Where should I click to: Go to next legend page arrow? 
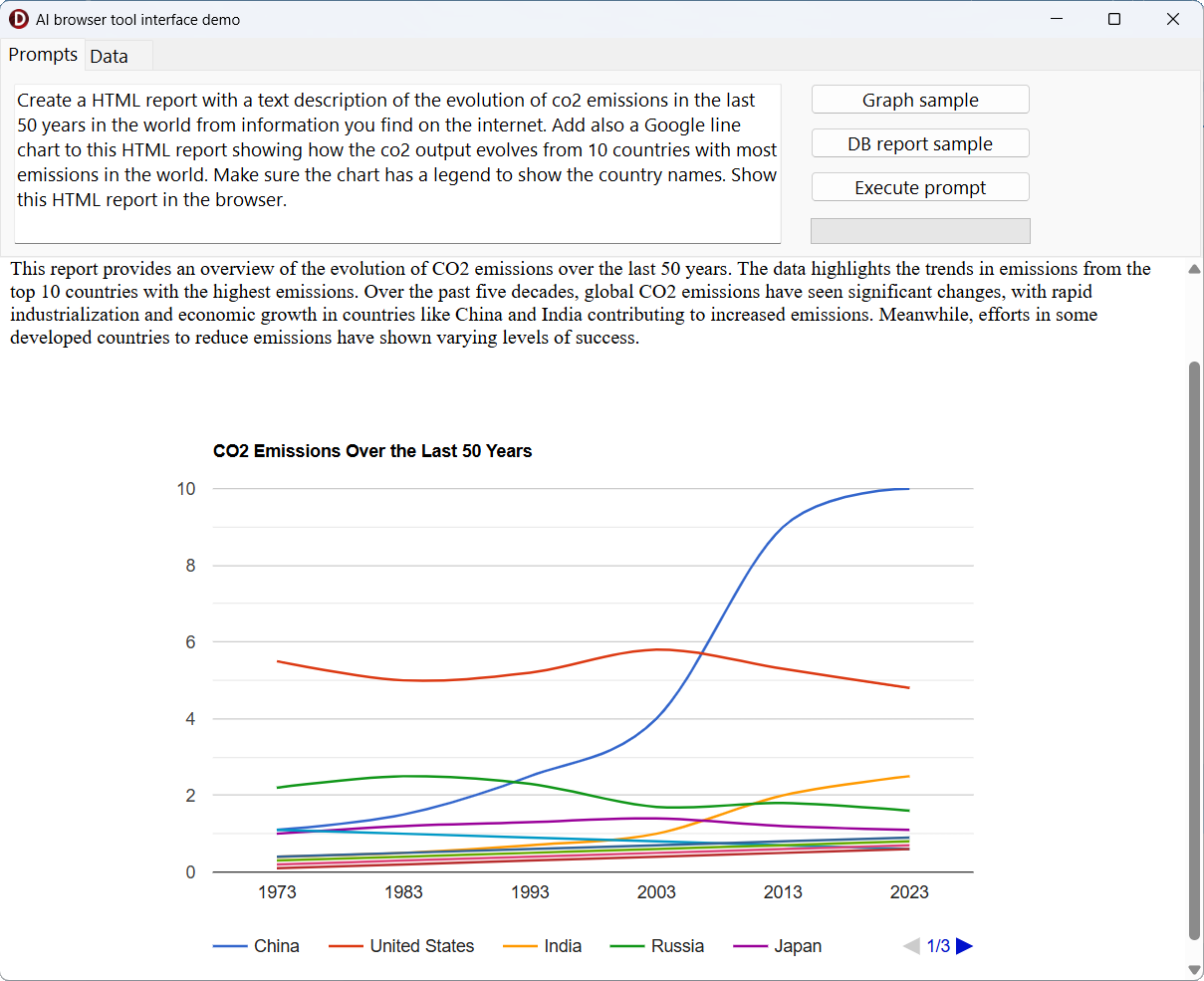[x=964, y=946]
